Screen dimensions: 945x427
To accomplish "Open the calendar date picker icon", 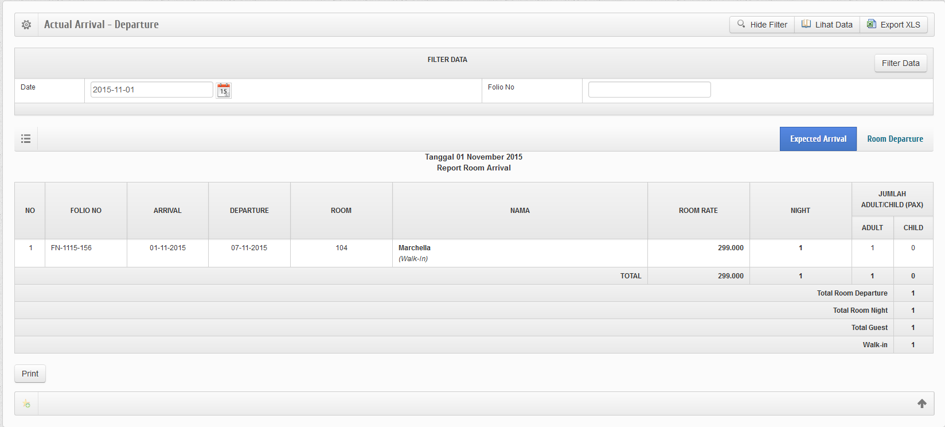I will 224,90.
